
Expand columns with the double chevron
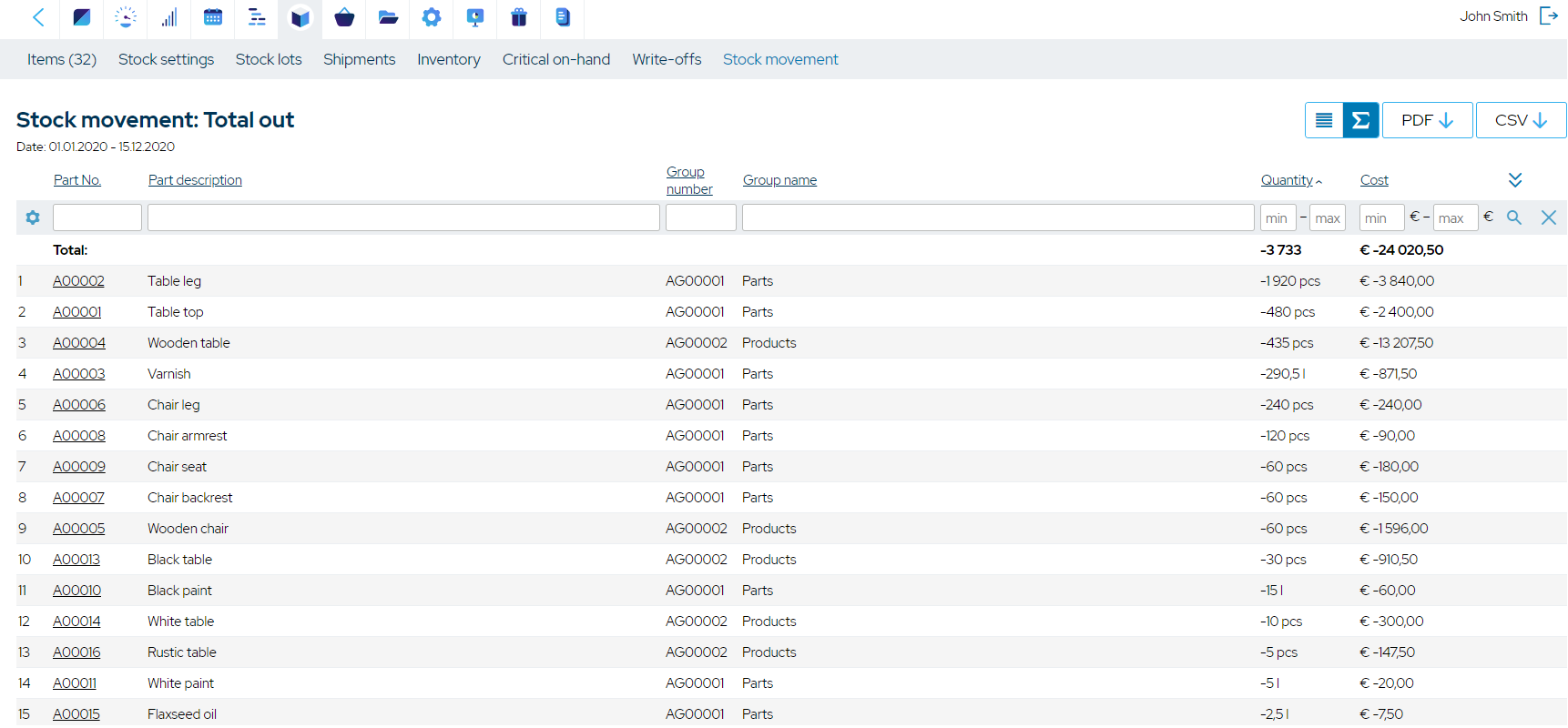[1515, 180]
